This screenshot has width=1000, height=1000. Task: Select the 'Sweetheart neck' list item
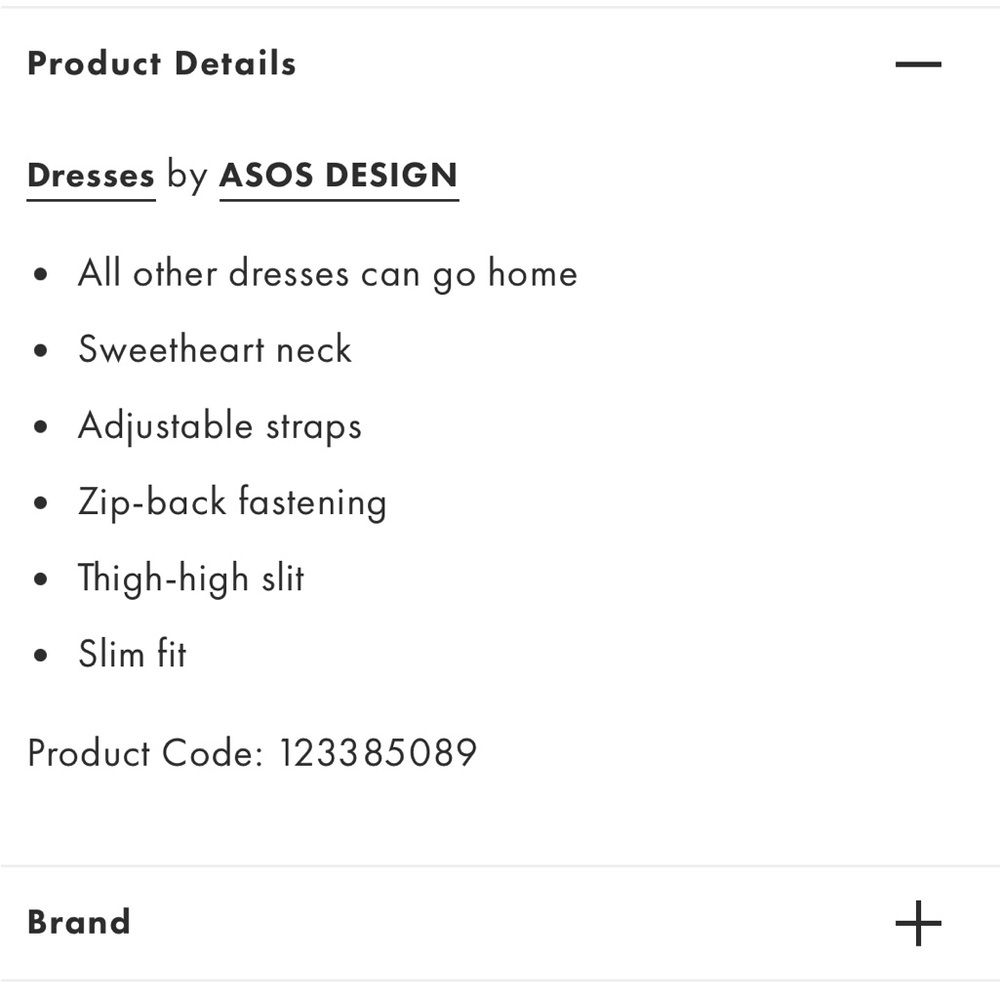[215, 349]
